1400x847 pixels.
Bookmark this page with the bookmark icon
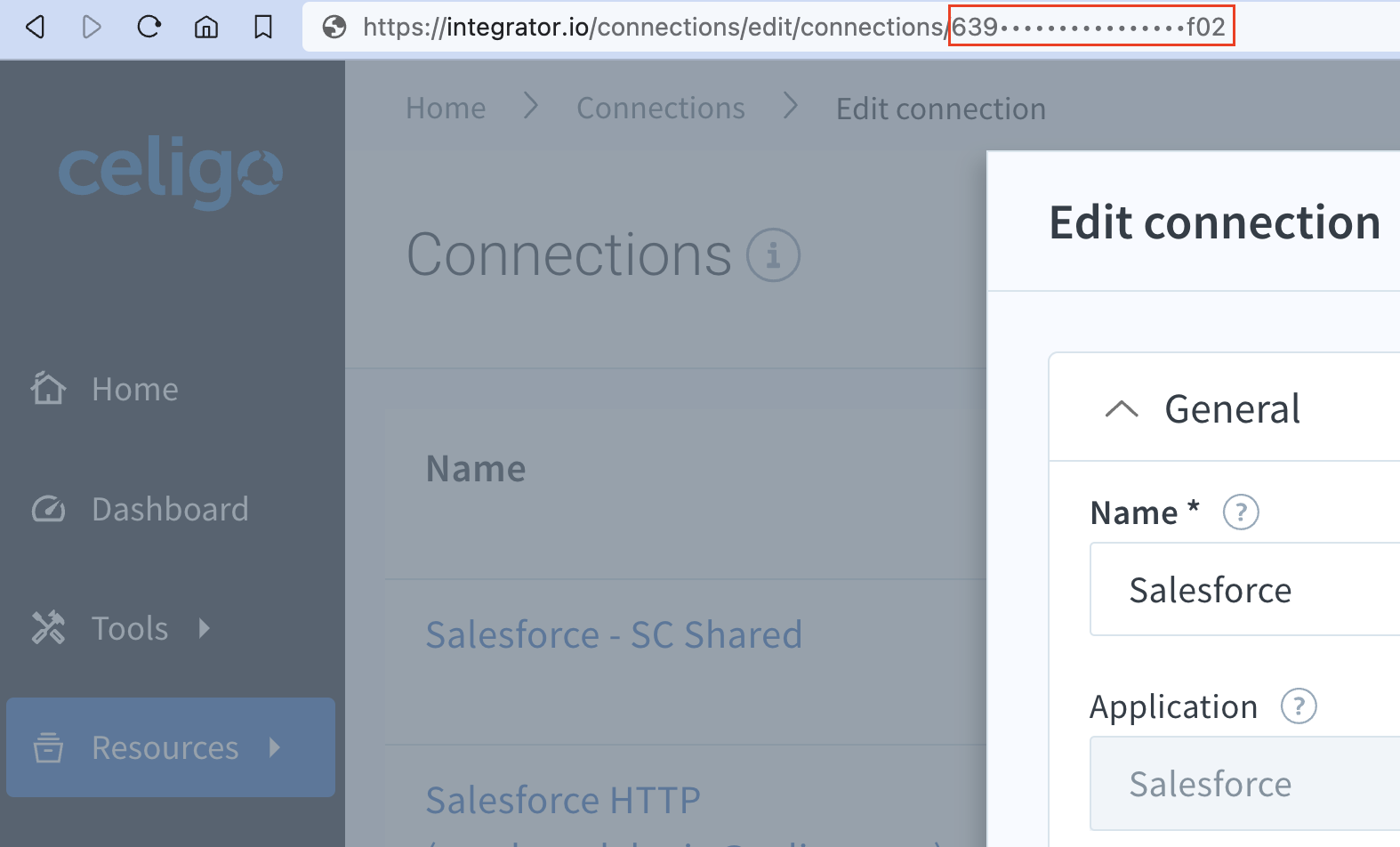click(x=263, y=28)
